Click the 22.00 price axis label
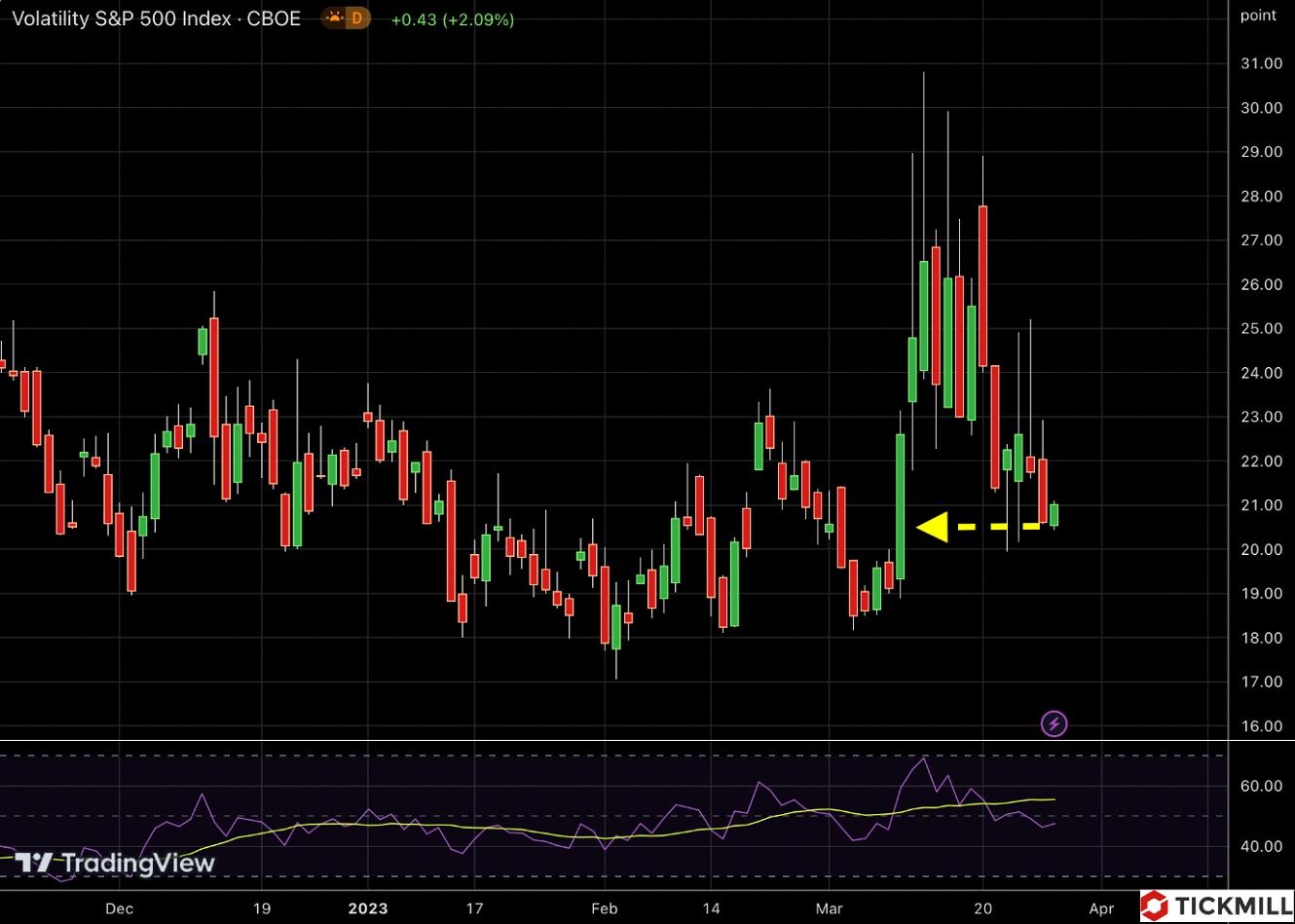Image resolution: width=1295 pixels, height=924 pixels. 1261,461
